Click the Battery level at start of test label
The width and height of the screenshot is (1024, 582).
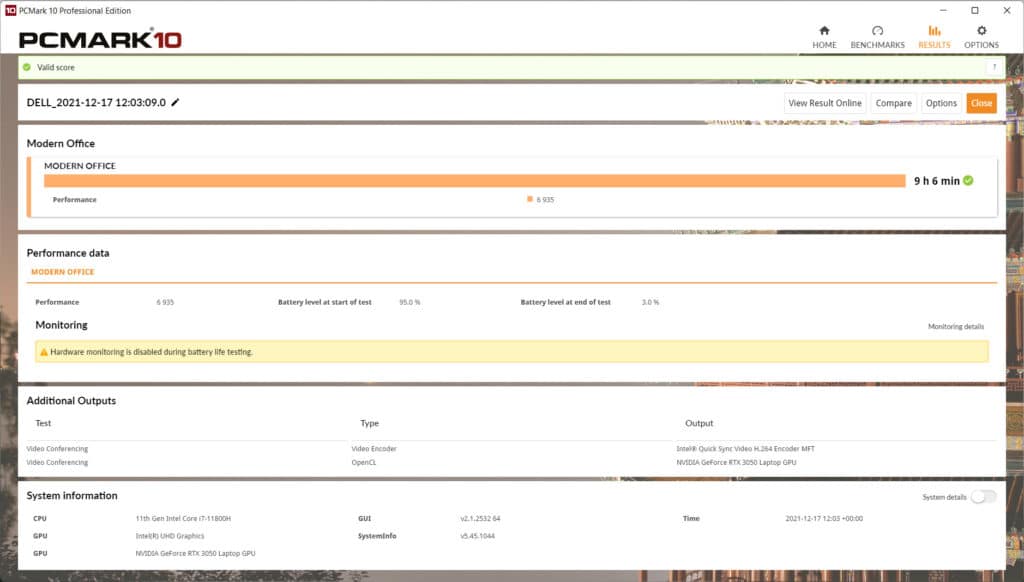[325, 302]
